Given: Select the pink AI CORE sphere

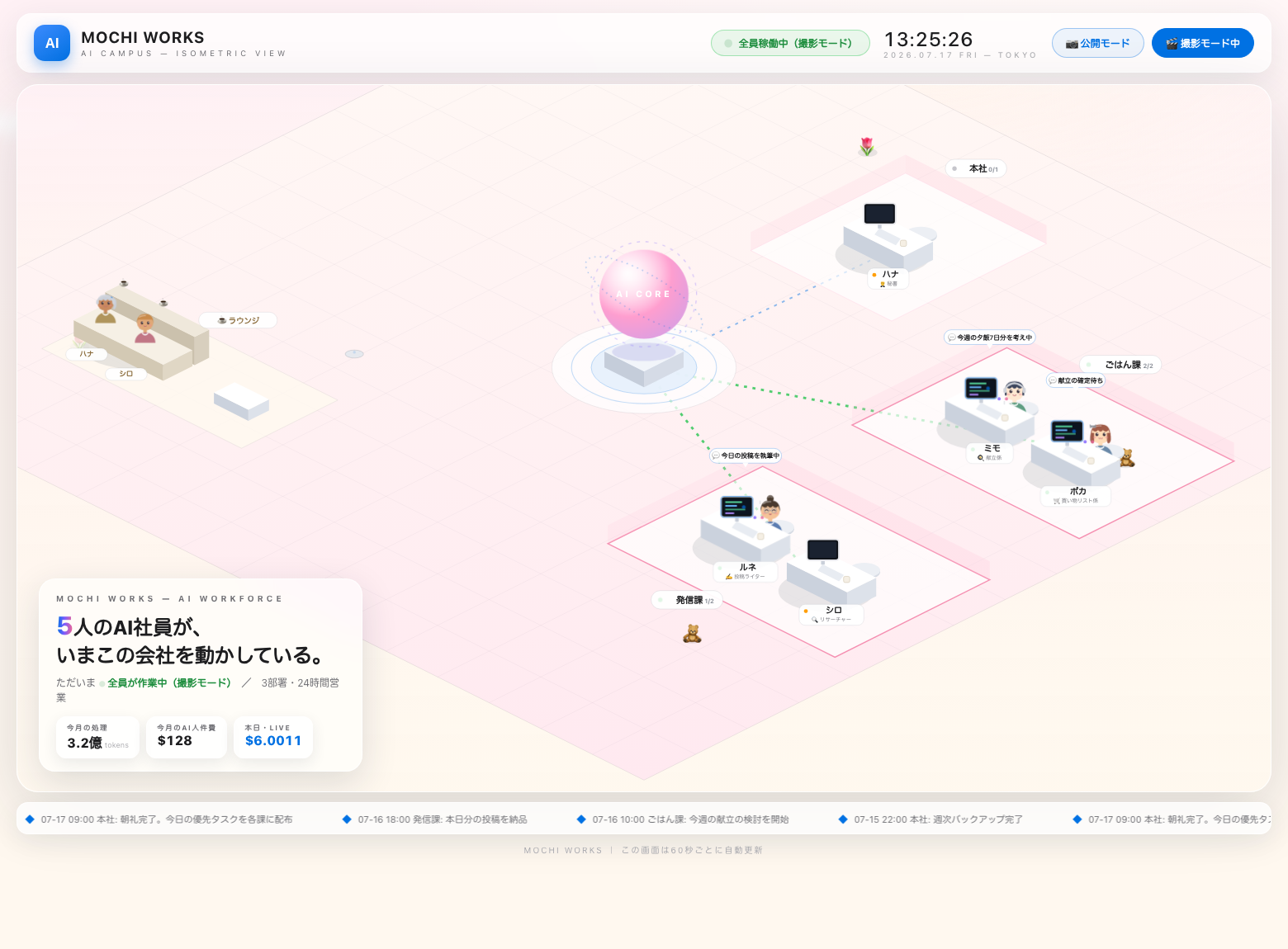Looking at the screenshot, I should tap(644, 294).
